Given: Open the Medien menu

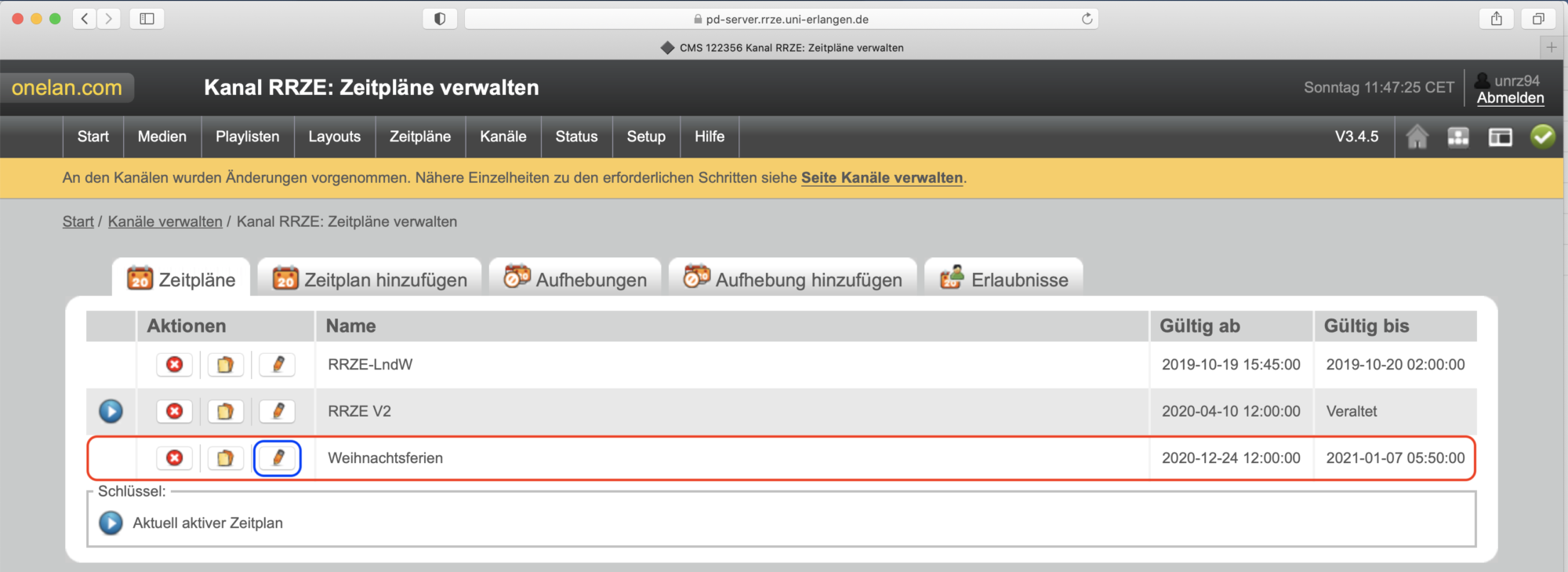Looking at the screenshot, I should point(162,137).
